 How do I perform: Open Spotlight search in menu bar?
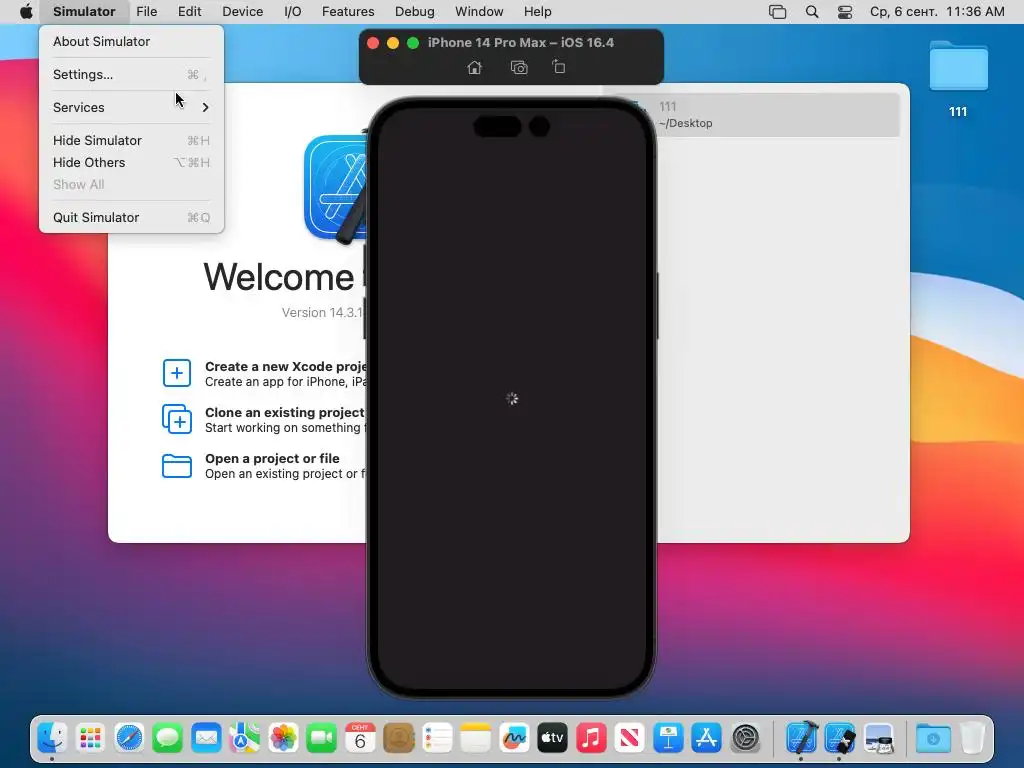pos(812,12)
